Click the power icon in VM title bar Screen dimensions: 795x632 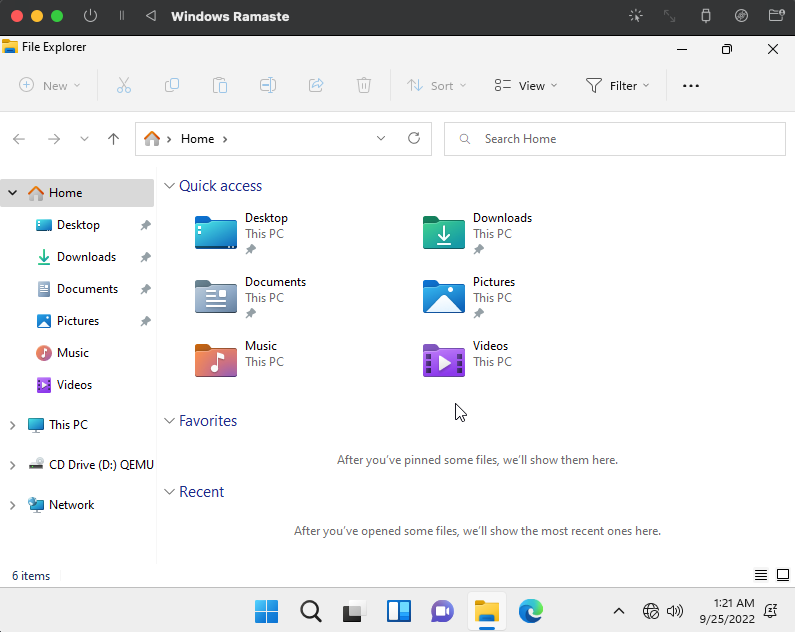(x=90, y=16)
